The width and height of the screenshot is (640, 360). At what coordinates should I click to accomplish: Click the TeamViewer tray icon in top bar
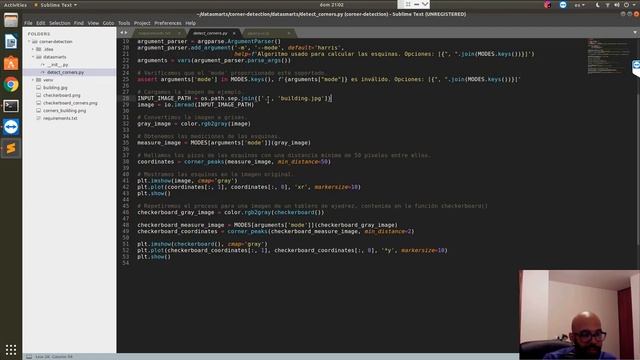(x=563, y=5)
